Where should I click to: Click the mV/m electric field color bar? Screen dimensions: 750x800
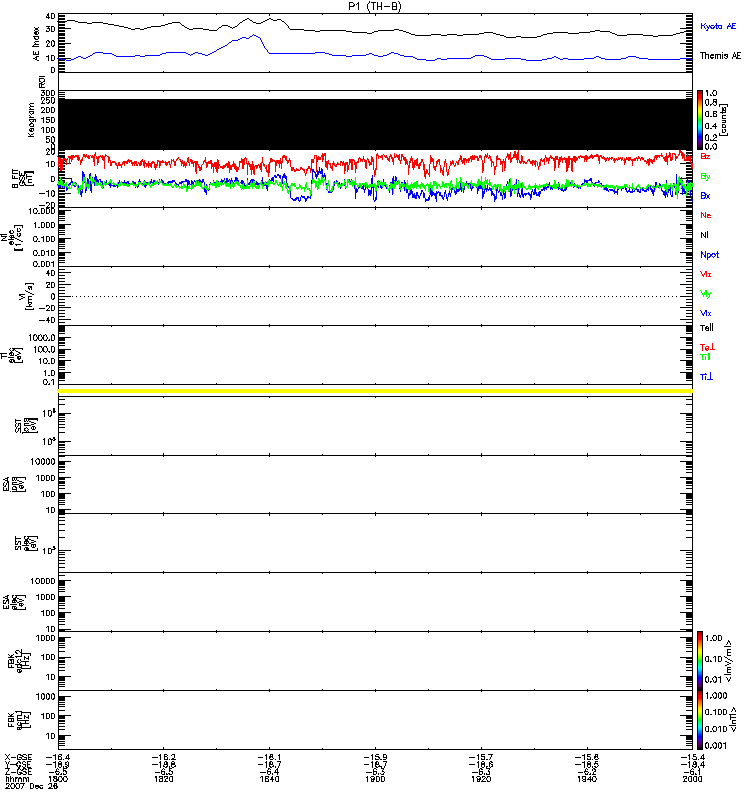pos(700,661)
